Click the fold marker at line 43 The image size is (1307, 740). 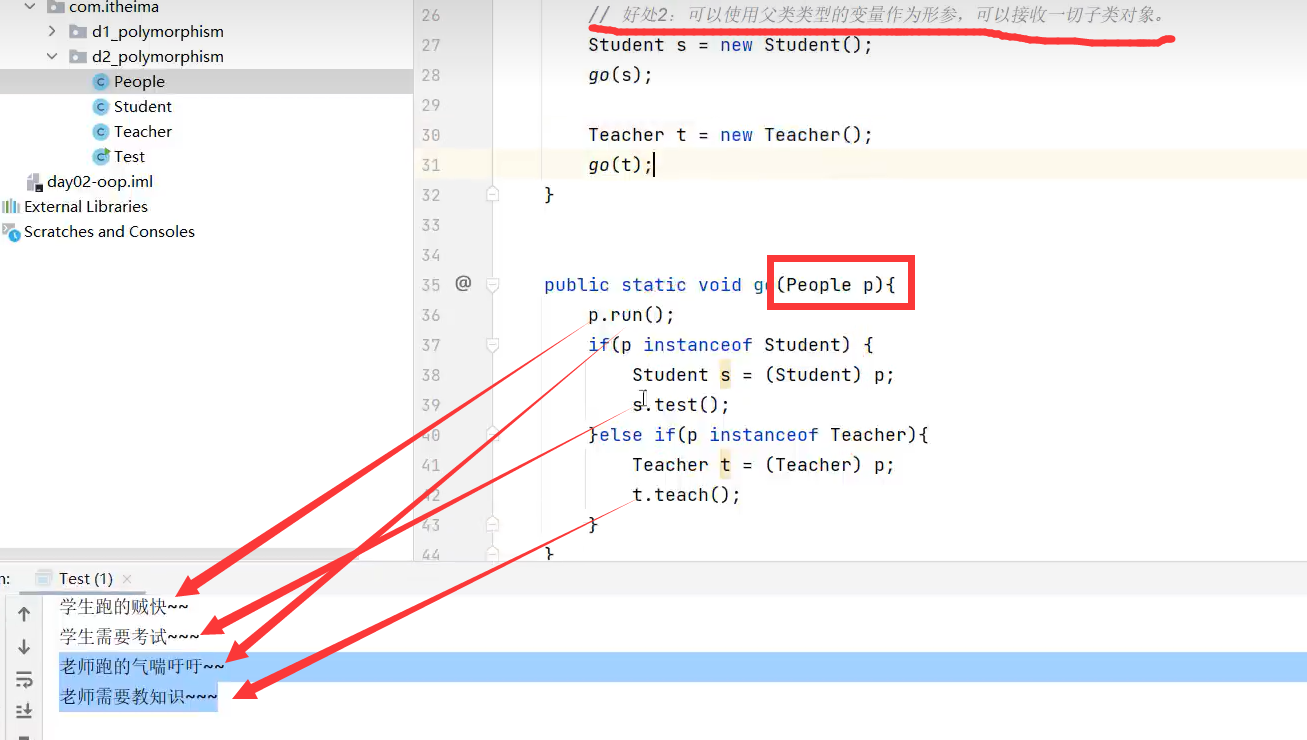tap(492, 523)
